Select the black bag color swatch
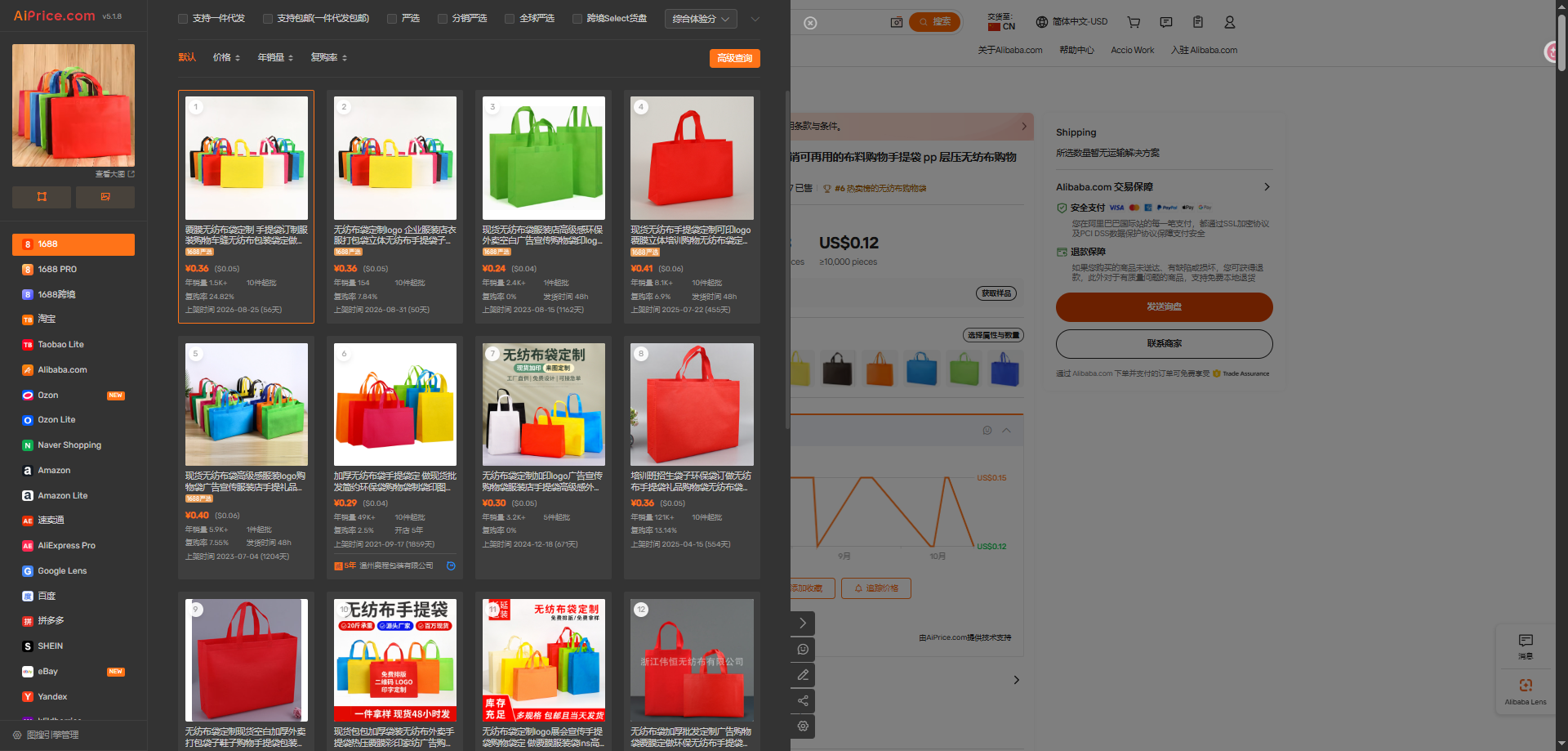This screenshot has height=751, width=1568. pyautogui.click(x=838, y=369)
